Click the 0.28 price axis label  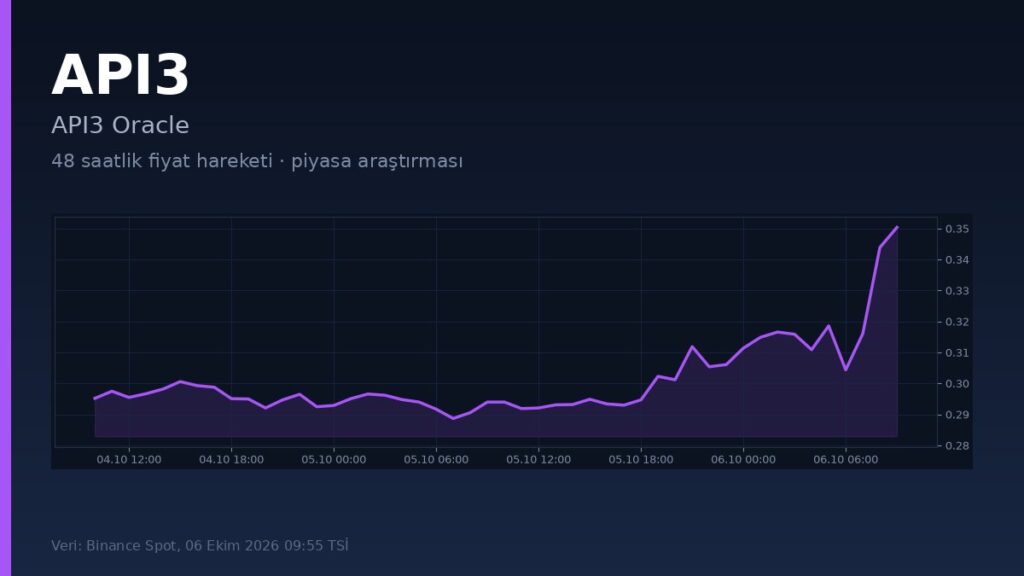pos(957,446)
